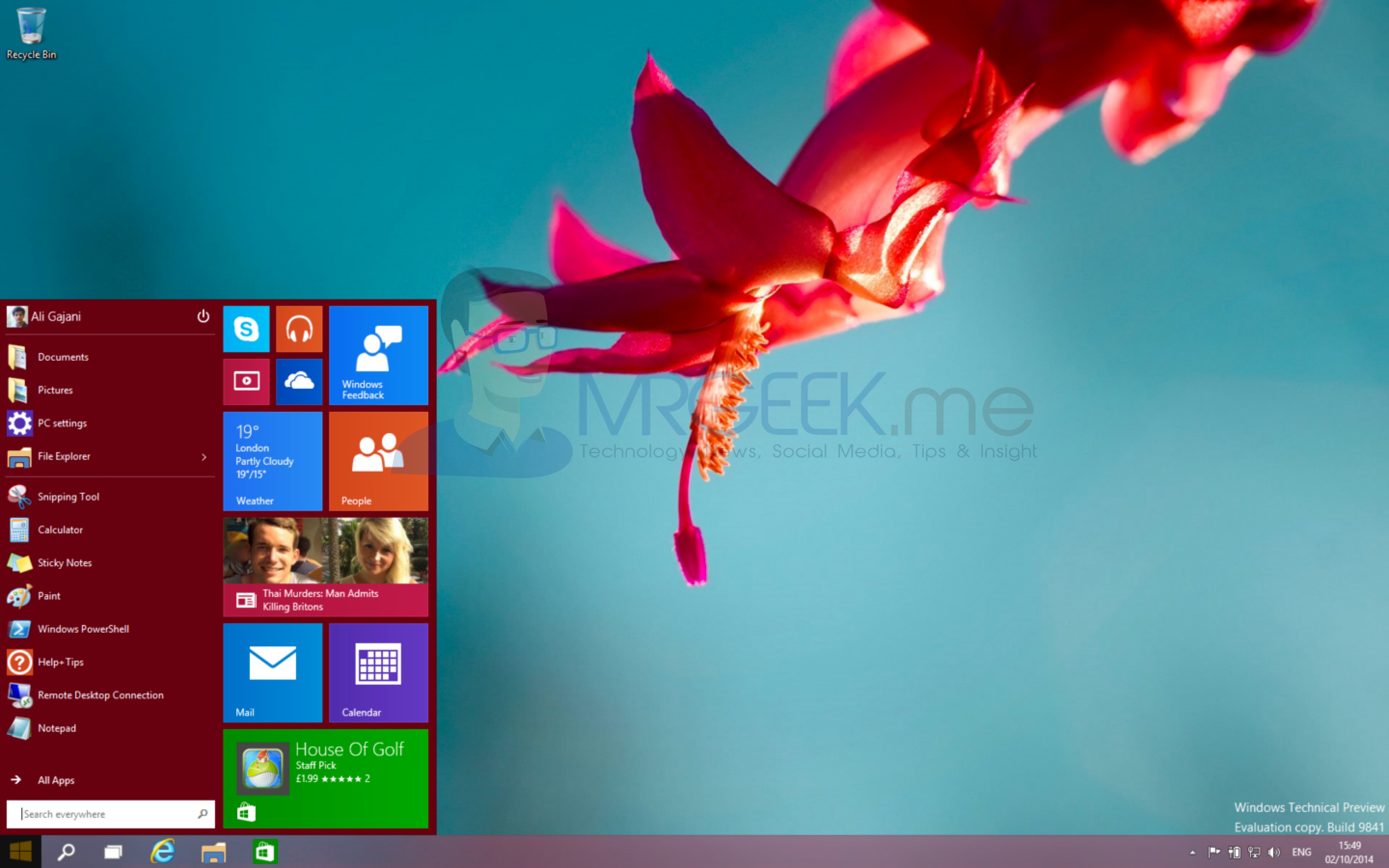Click the network tray icon
Screen dimensions: 1389x868
[1254, 853]
